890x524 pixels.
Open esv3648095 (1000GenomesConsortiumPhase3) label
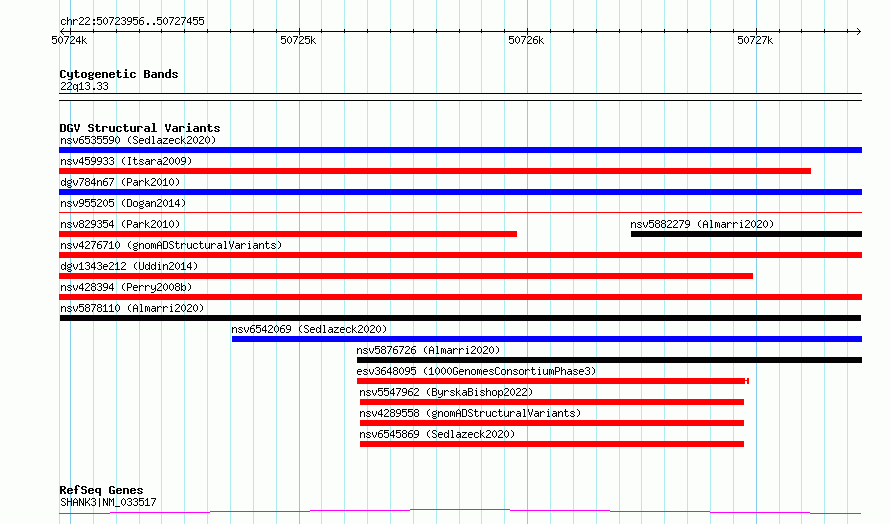(x=476, y=371)
